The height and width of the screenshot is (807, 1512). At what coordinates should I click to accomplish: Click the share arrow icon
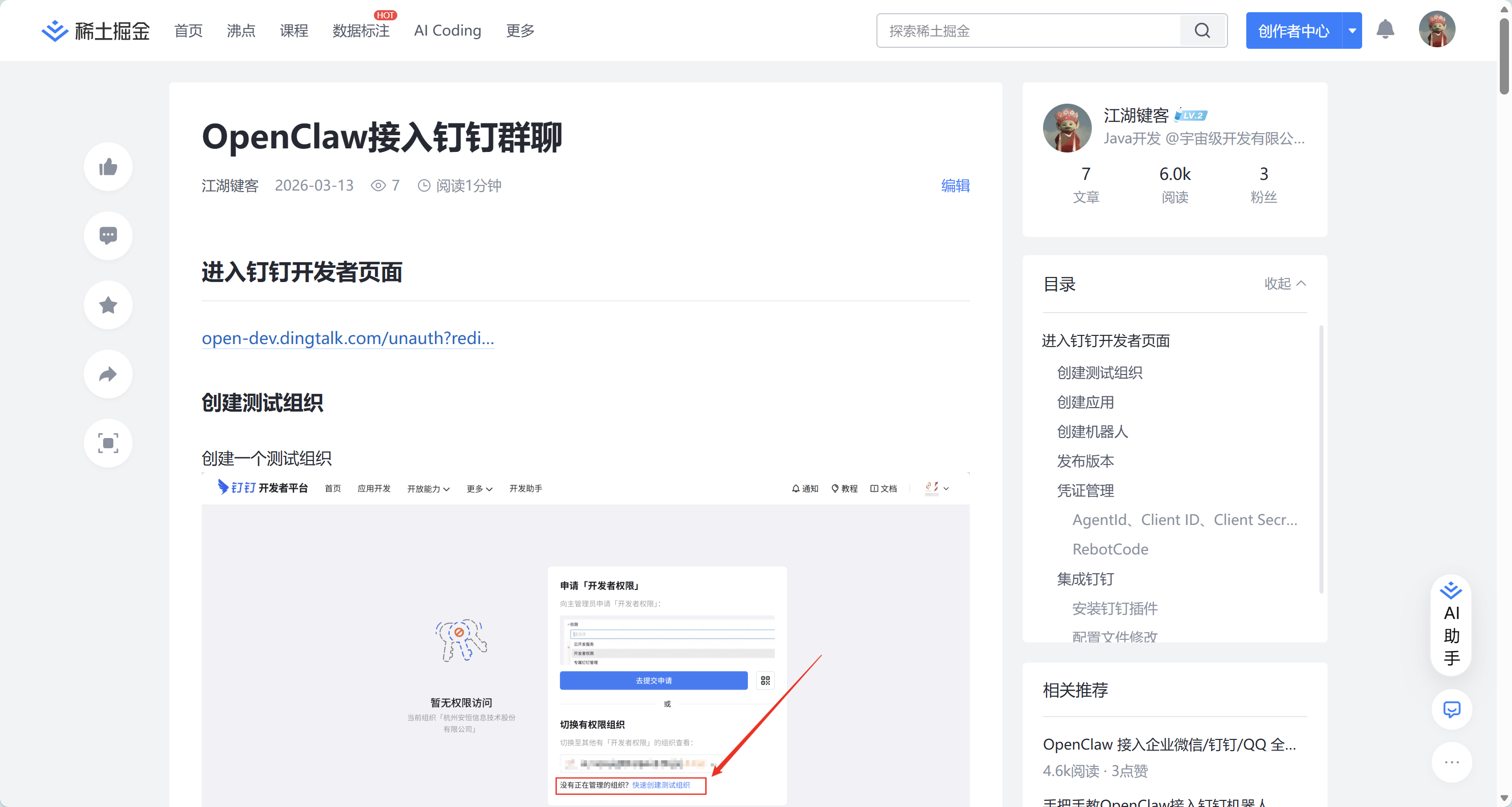108,375
